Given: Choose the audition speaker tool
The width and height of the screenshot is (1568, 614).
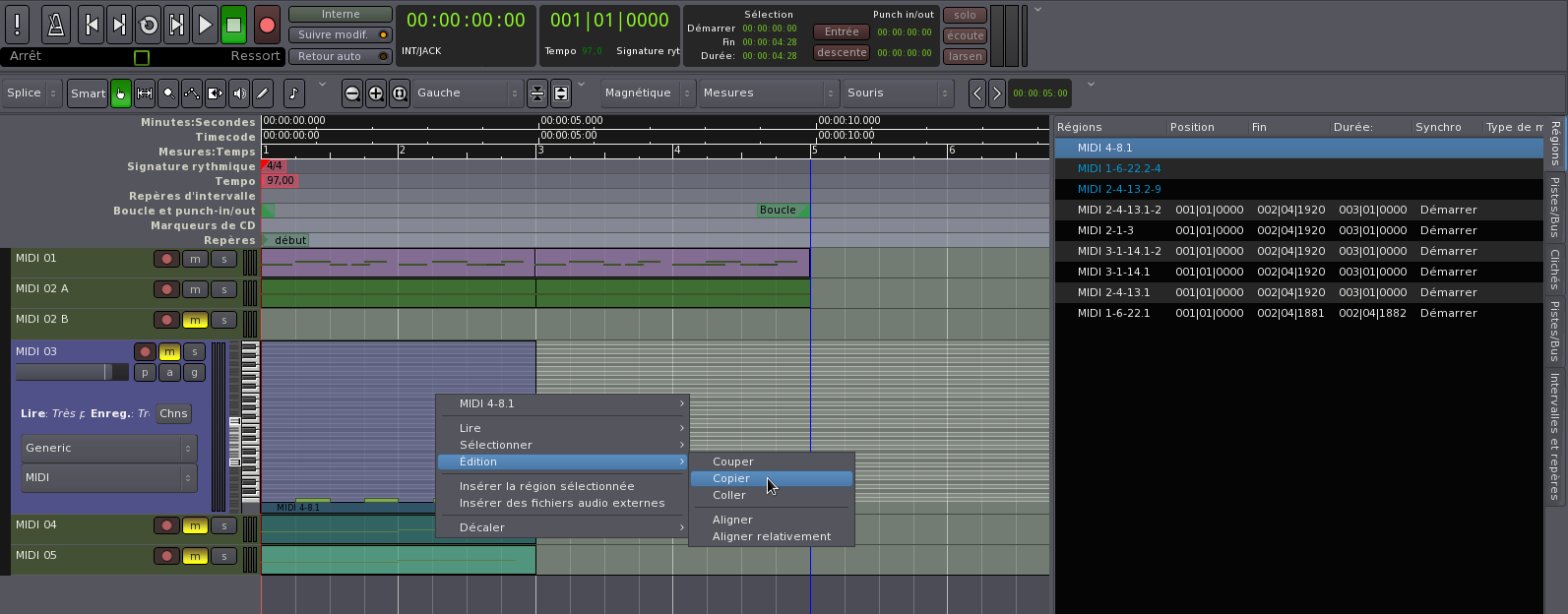Looking at the screenshot, I should tap(239, 93).
